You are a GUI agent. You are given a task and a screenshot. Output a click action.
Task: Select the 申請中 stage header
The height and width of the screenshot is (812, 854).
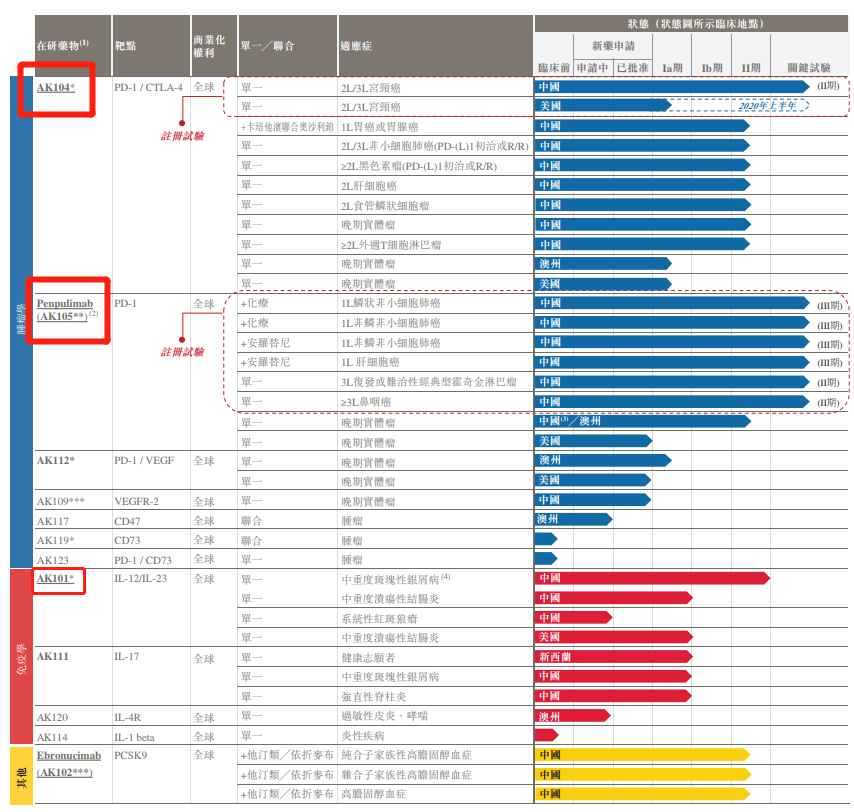coord(593,68)
